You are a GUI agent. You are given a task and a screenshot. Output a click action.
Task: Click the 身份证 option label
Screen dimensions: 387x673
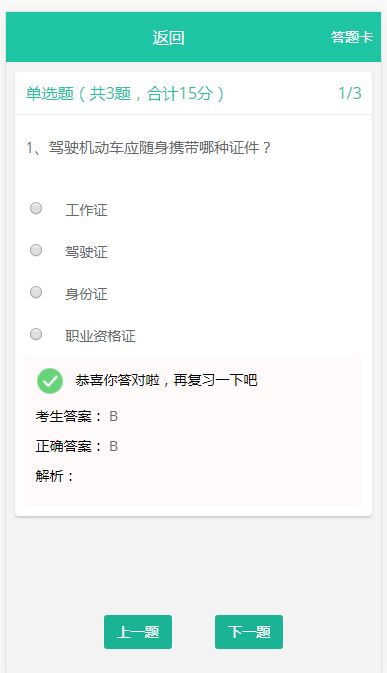coord(86,294)
